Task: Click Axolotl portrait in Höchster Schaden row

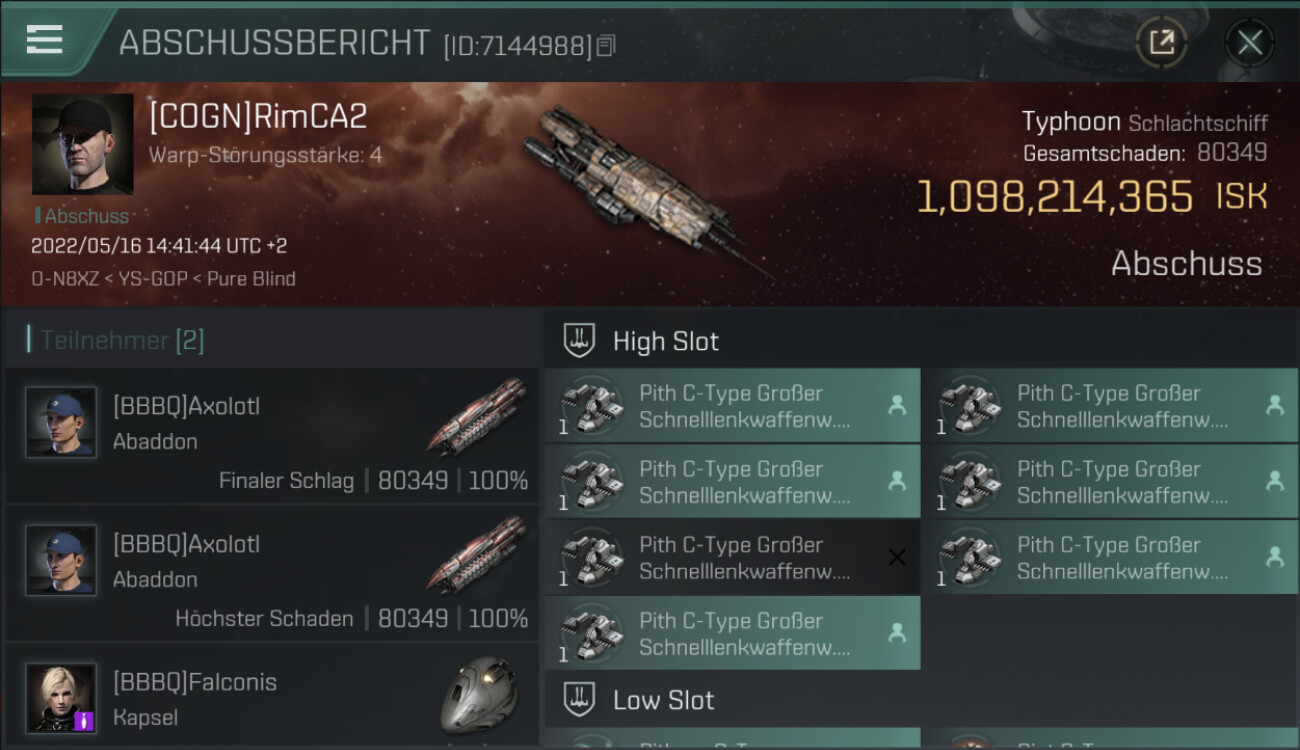Action: click(x=61, y=560)
